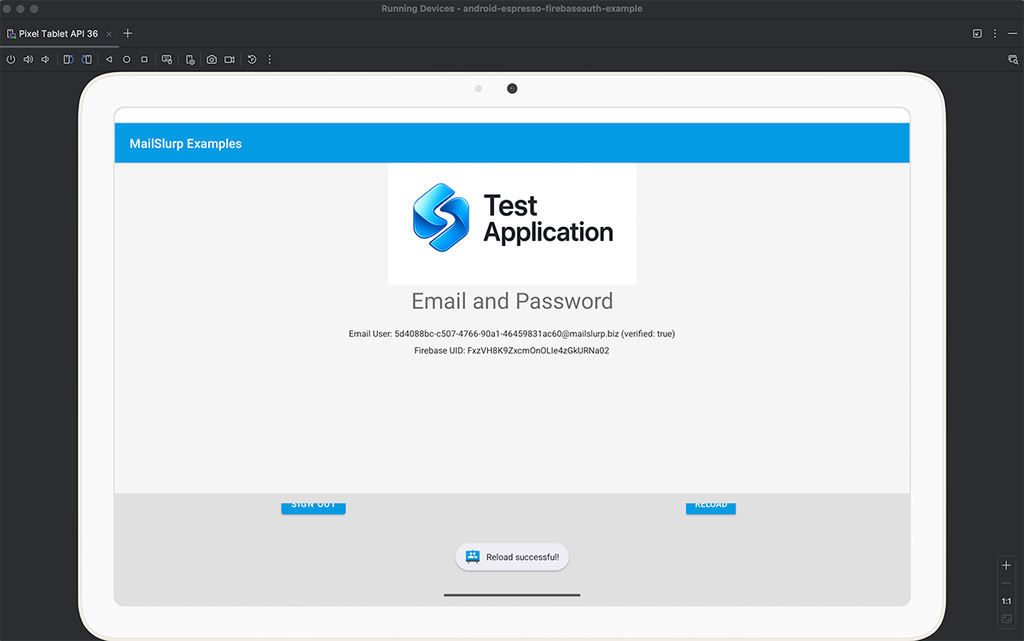Click the rotate left icon

pyautogui.click(x=68, y=59)
